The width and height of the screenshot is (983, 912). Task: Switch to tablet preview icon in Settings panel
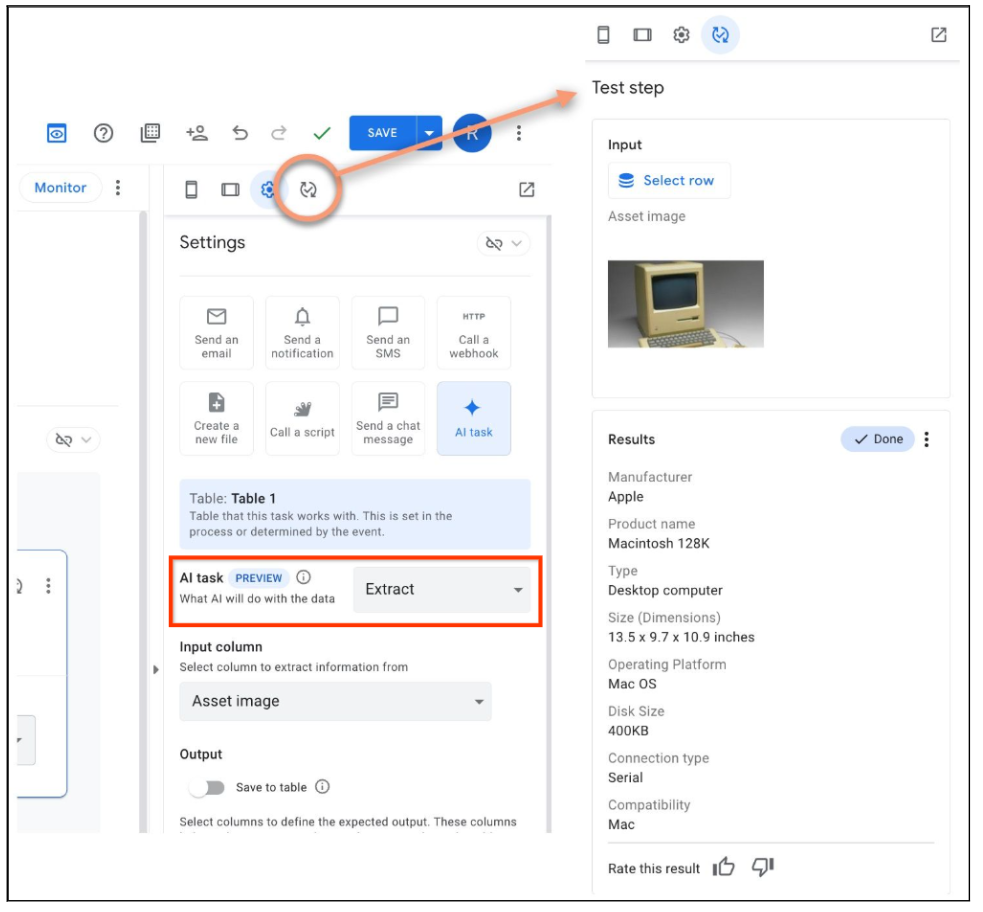[x=230, y=189]
